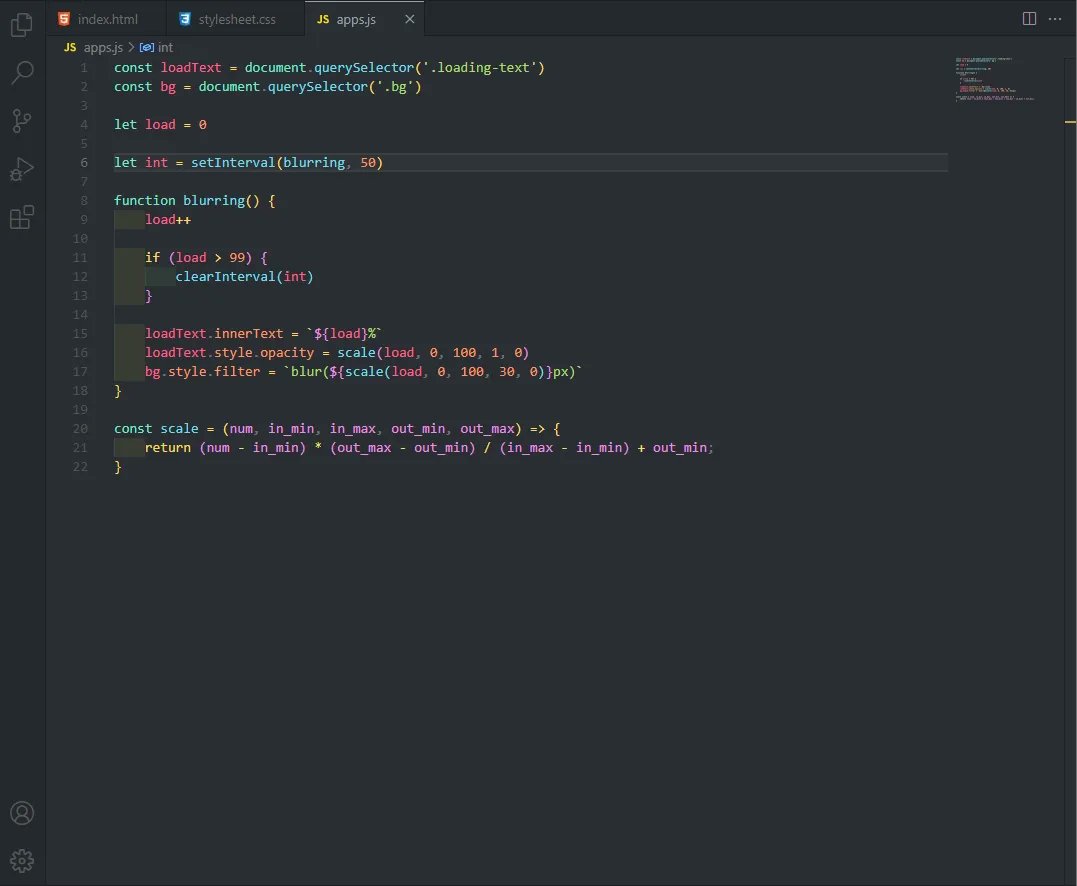This screenshot has height=886, width=1077.
Task: Open the Extensions panel
Action: (x=22, y=217)
